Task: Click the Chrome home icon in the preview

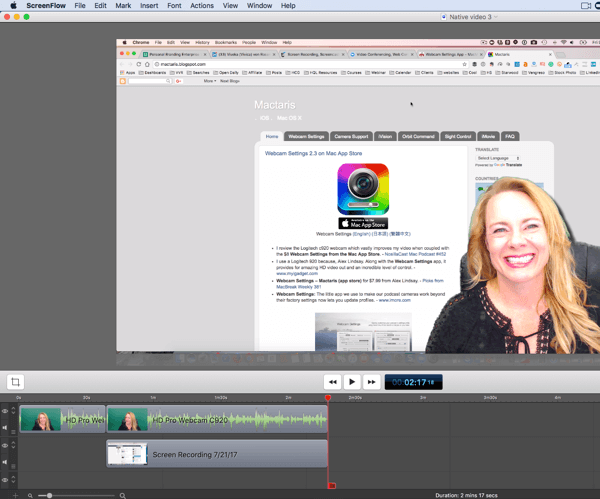Action: click(x=147, y=64)
